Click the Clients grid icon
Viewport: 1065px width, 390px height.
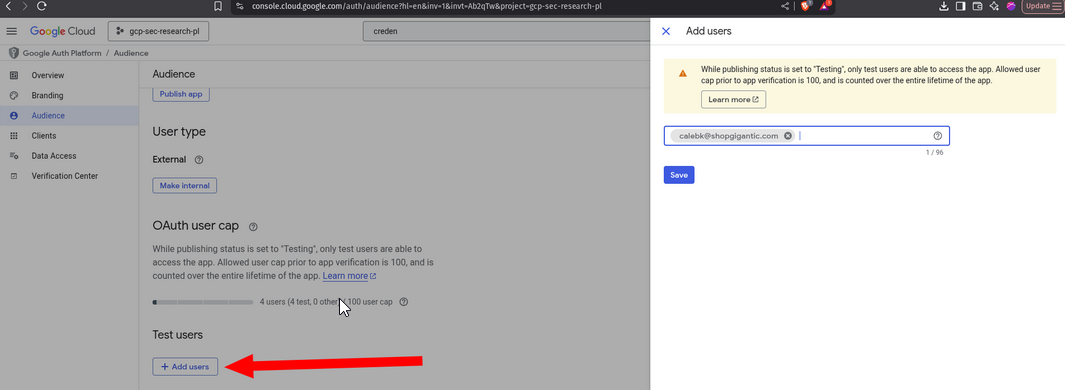[14, 136]
